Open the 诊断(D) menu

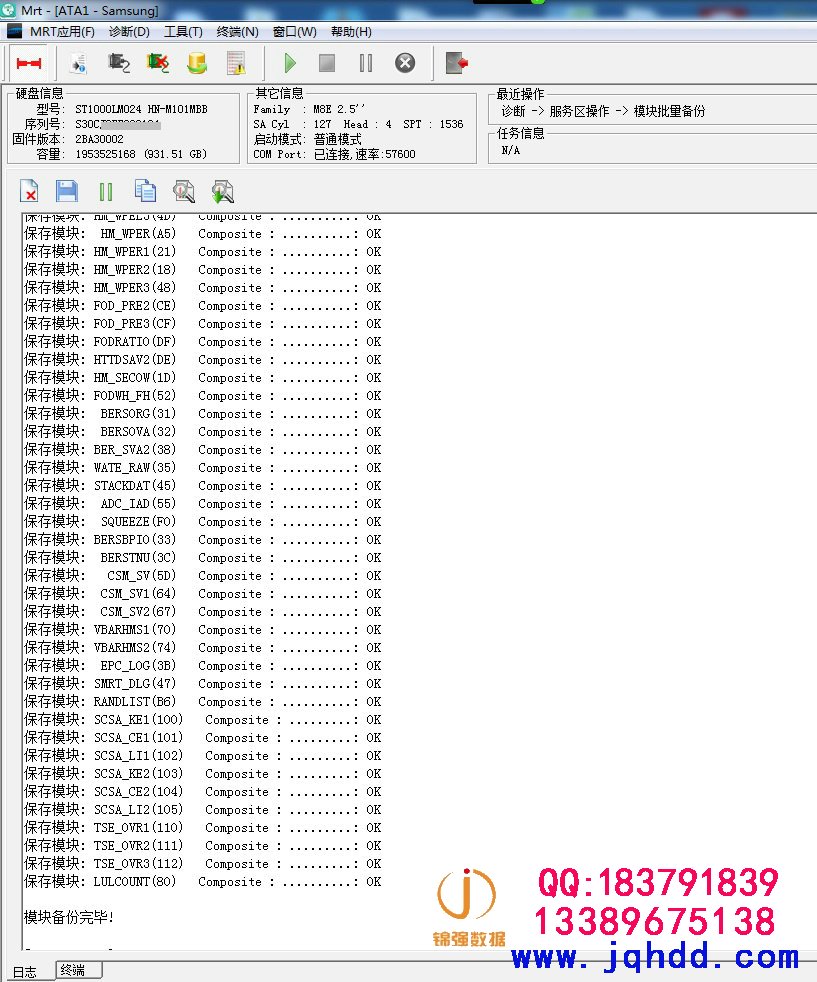pyautogui.click(x=129, y=31)
